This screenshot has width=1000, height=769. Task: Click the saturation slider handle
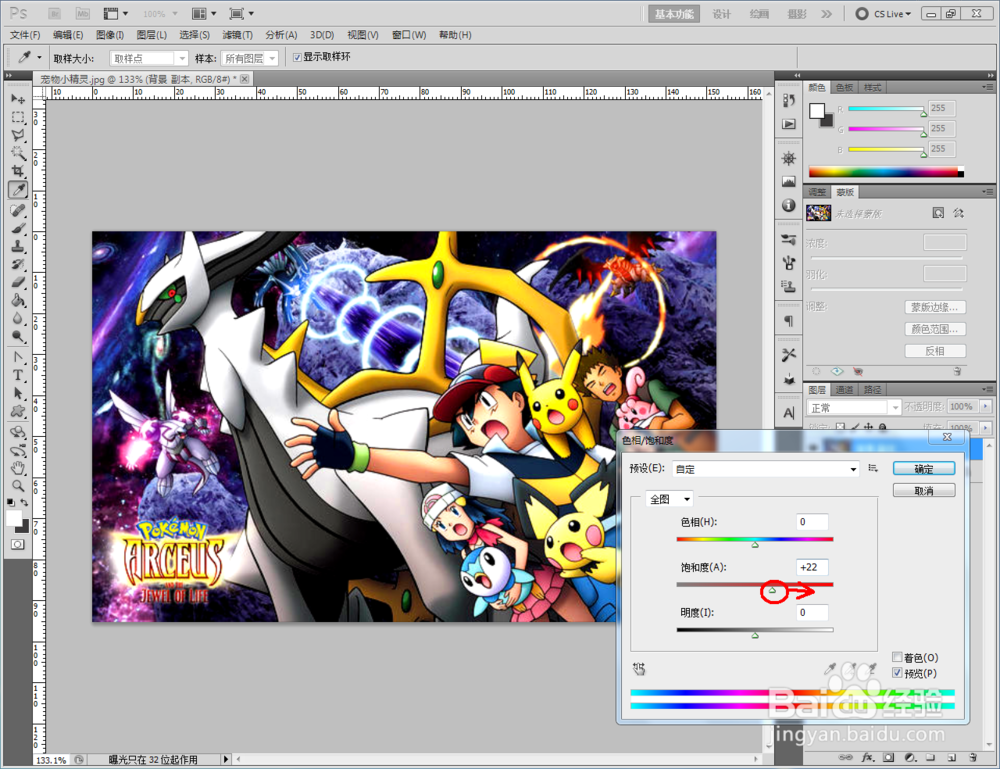point(772,590)
